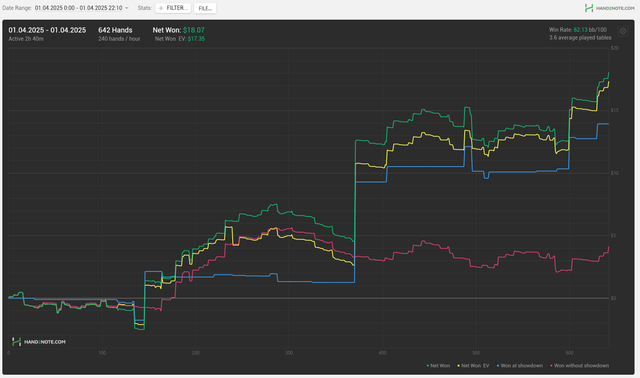Click the "$18.07" Net Won value
The height and width of the screenshot is (378, 640).
coord(194,30)
